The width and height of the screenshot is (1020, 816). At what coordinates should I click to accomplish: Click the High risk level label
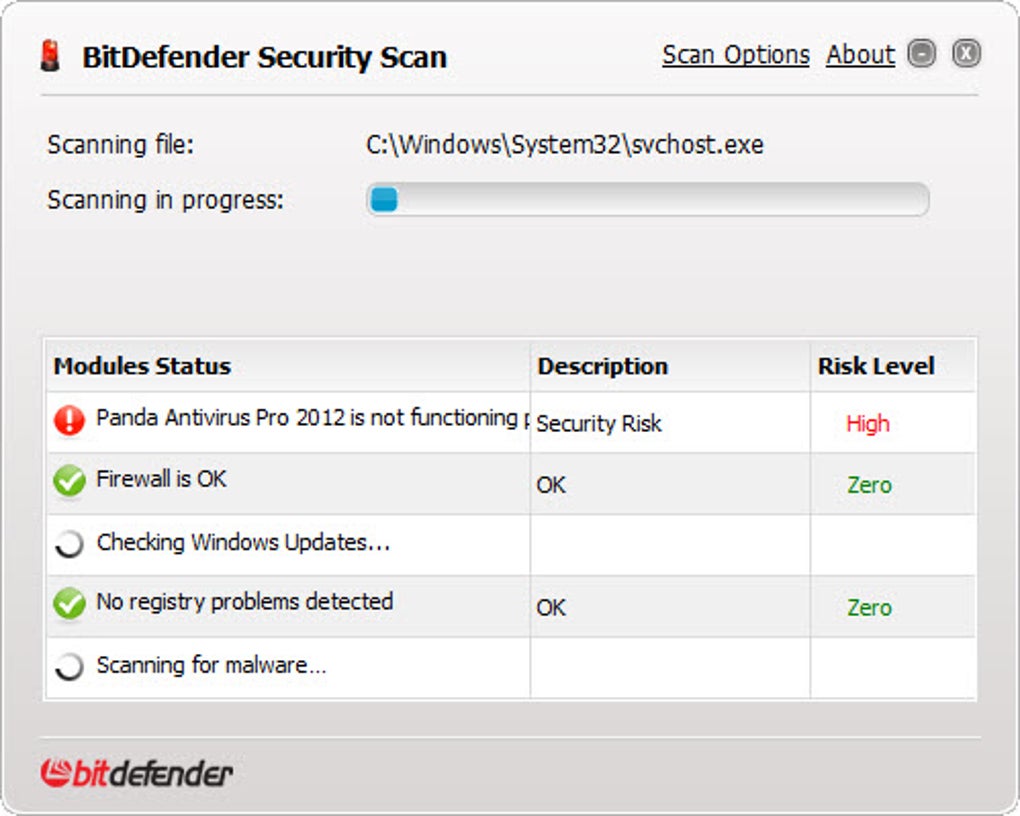(x=867, y=424)
